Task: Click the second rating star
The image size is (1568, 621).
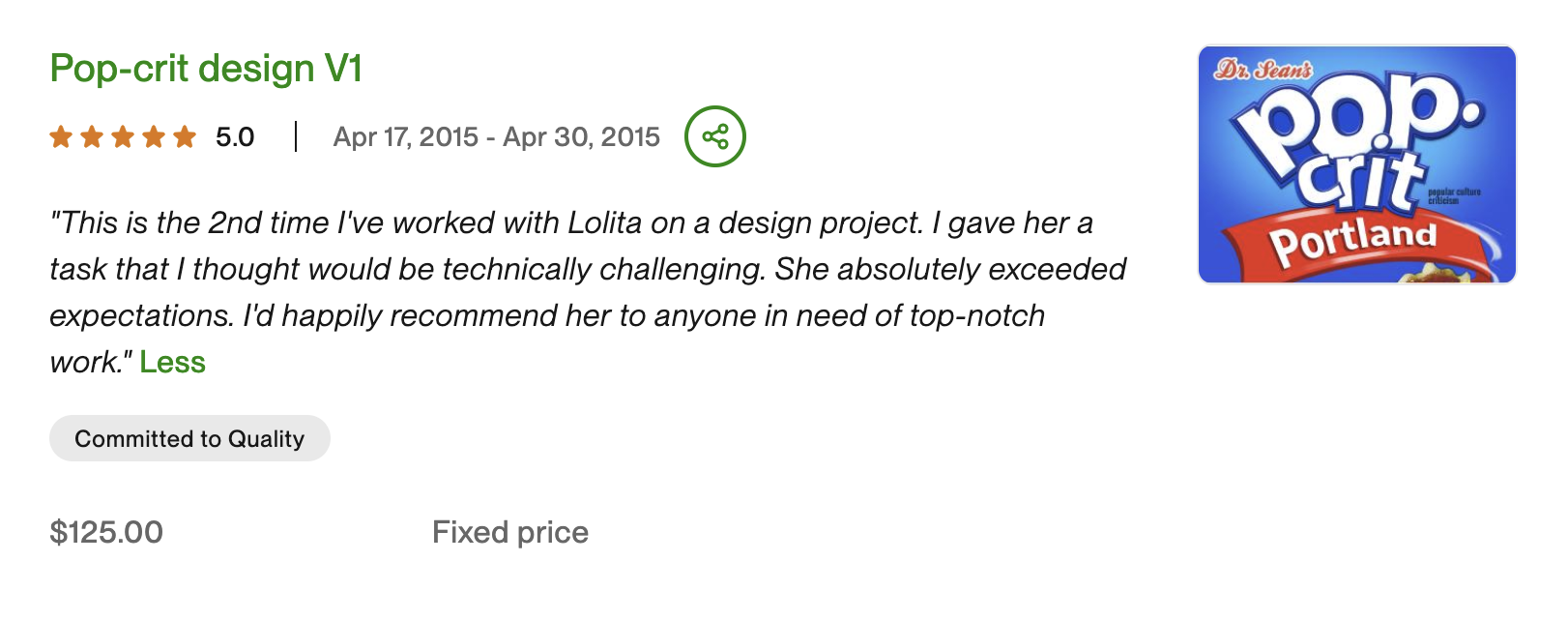Action: 92,137
